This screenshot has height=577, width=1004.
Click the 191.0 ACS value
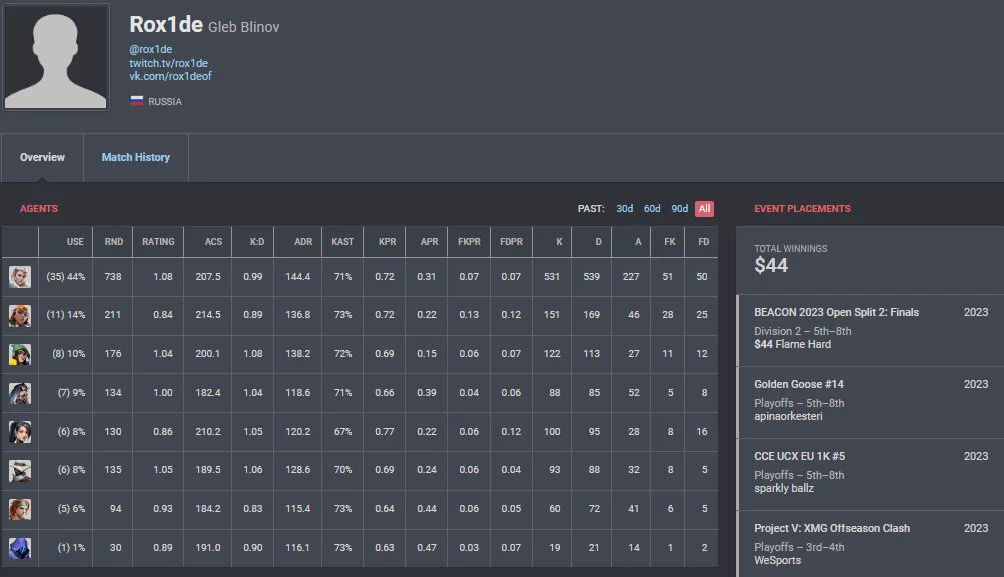tap(208, 548)
